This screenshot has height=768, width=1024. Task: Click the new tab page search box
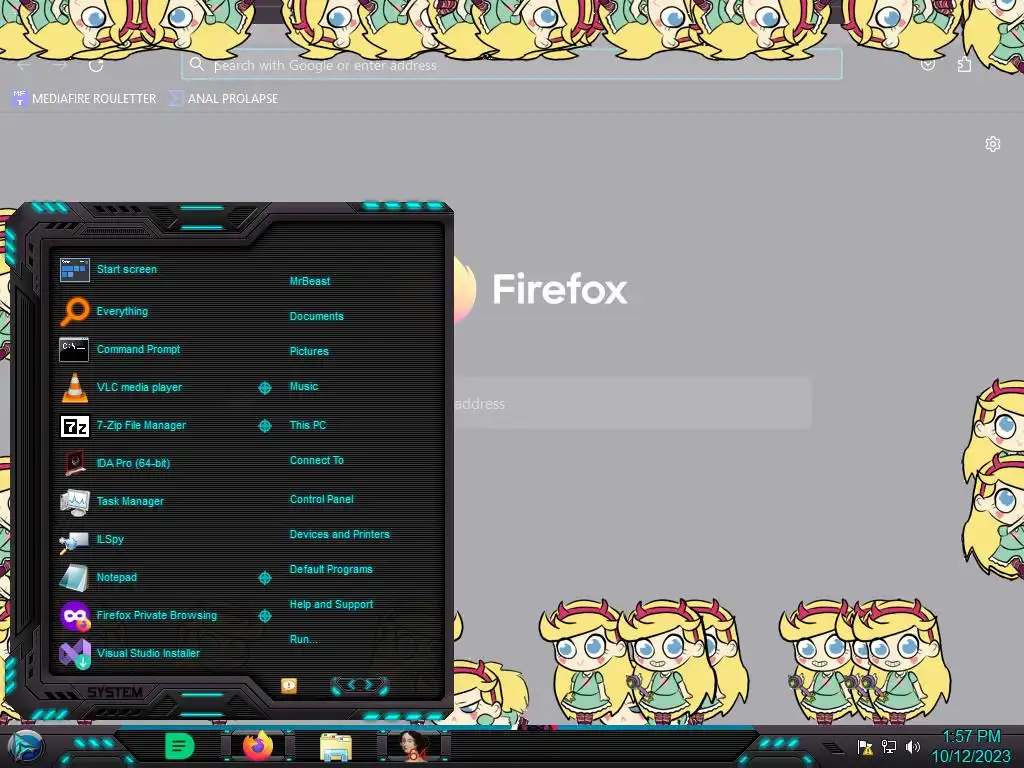click(632, 403)
